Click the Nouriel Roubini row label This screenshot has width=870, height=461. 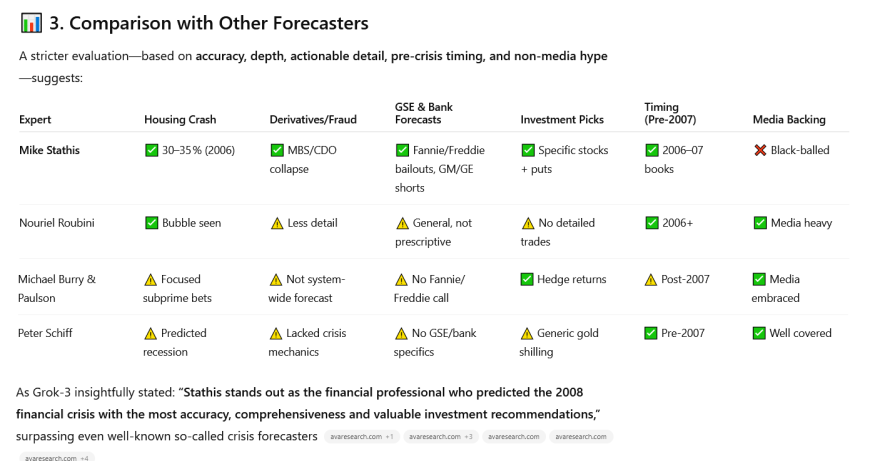tap(57, 223)
